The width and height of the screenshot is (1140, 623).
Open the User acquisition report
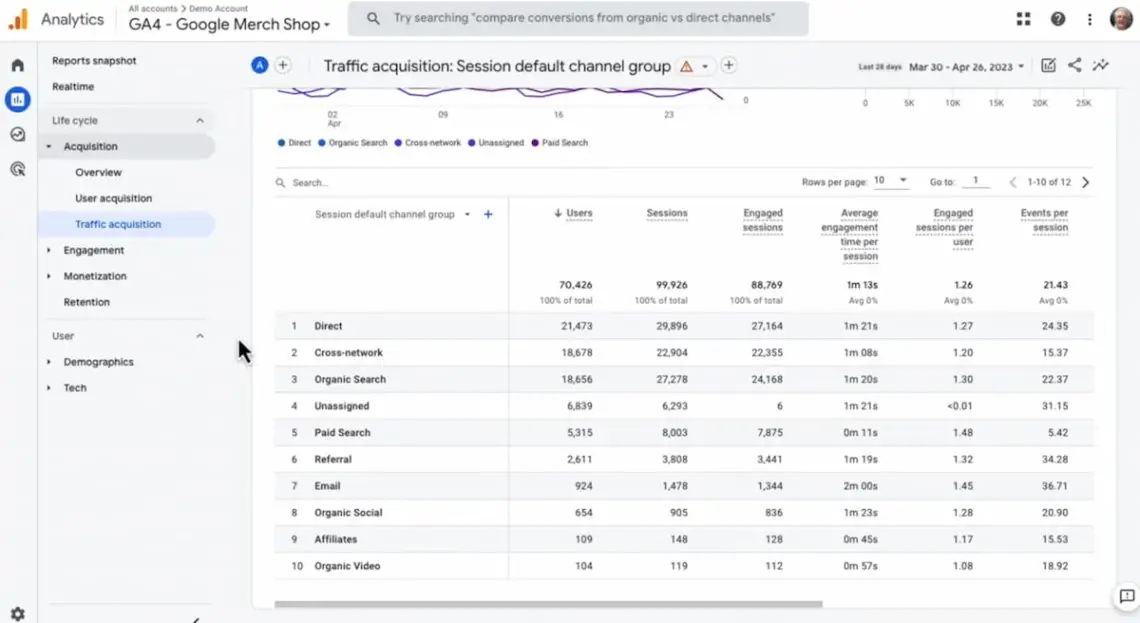click(113, 198)
